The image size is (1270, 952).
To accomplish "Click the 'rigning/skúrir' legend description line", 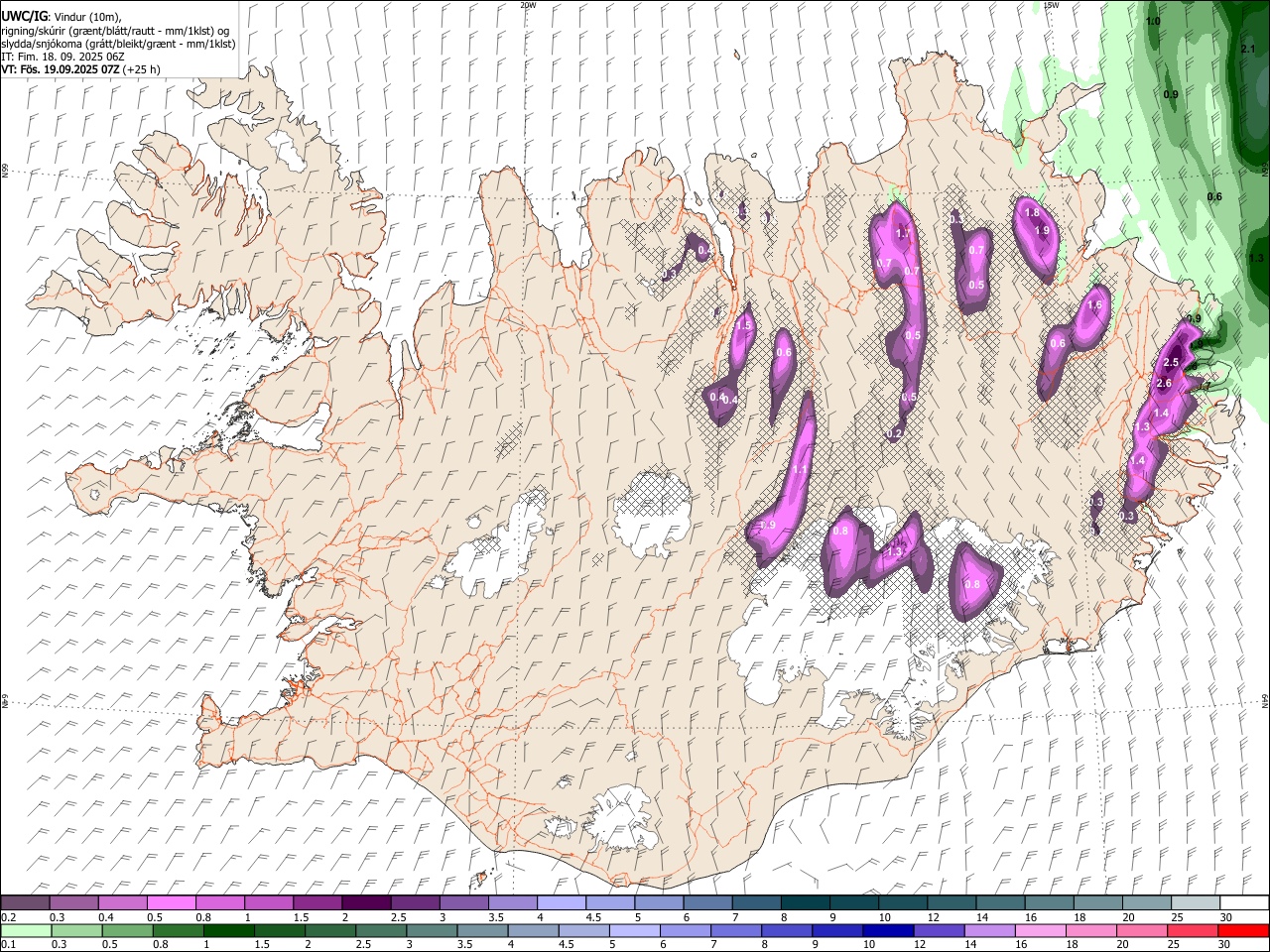I will click(116, 31).
